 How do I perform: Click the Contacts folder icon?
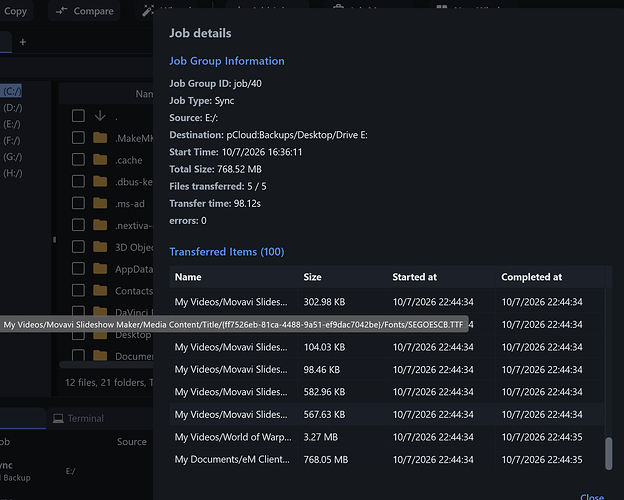(100, 290)
